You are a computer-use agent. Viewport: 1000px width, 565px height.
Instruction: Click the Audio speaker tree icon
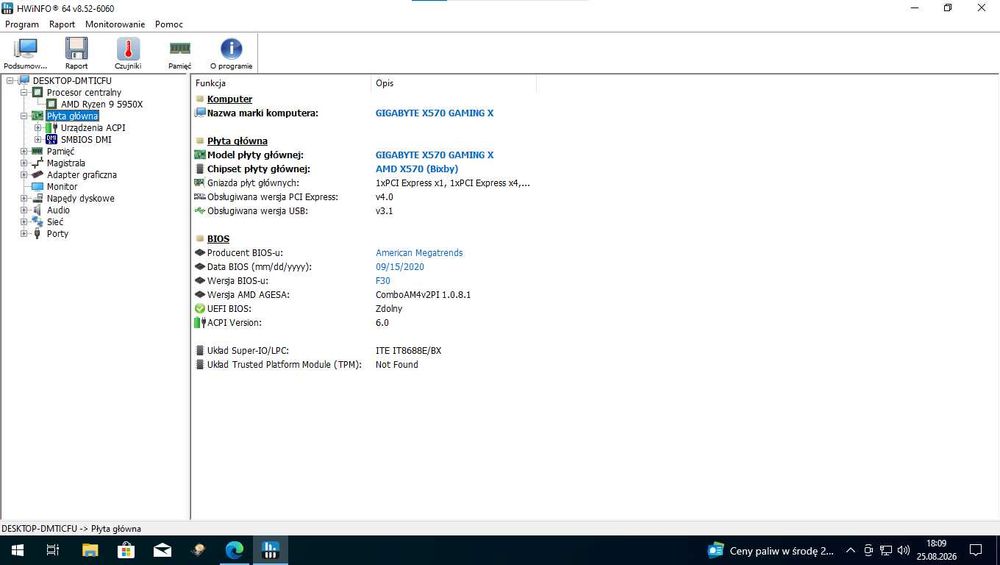[38, 210]
